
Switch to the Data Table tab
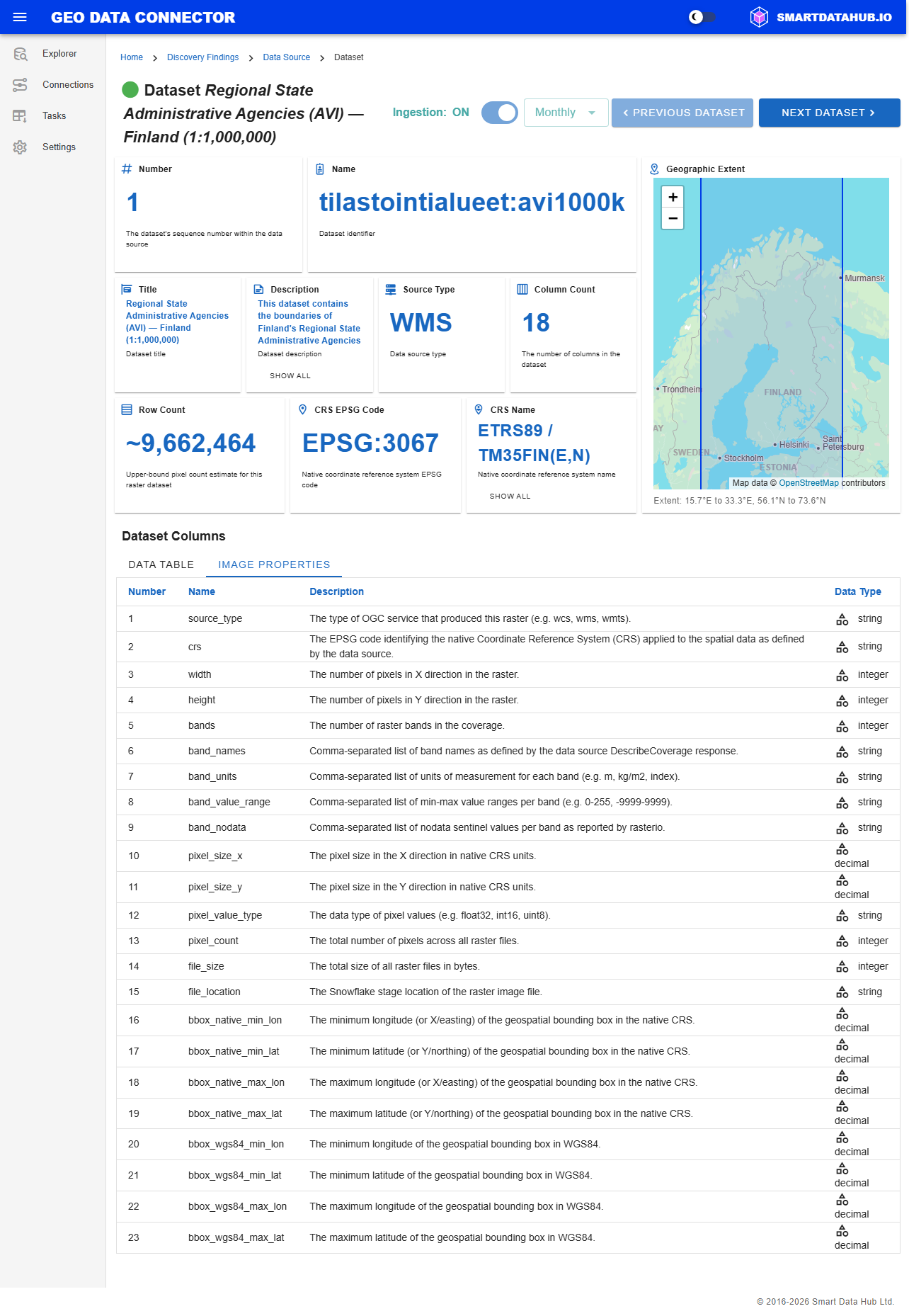(x=161, y=565)
